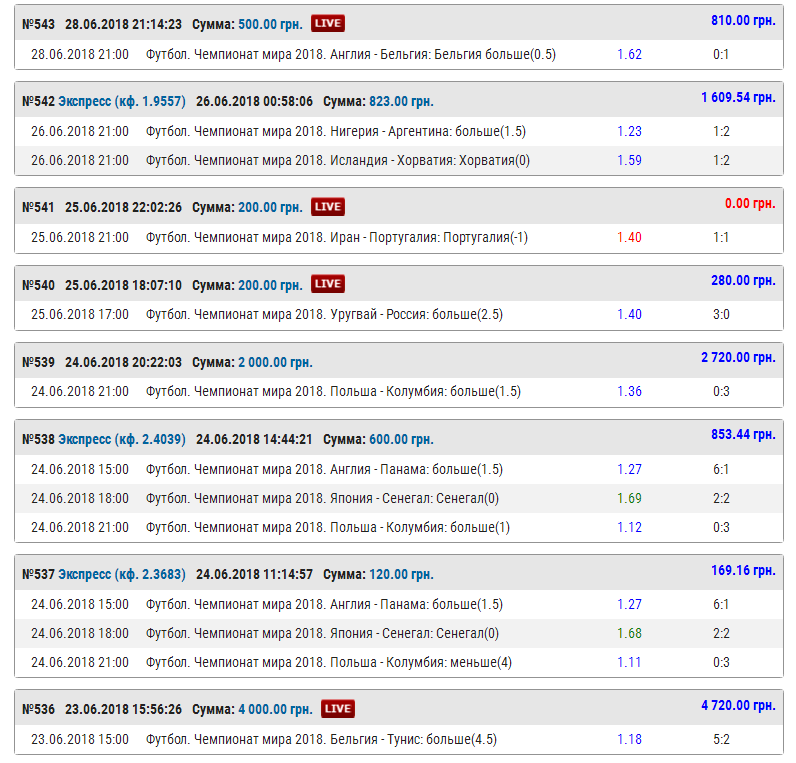Click Польша - Колумбия: больше(1.5) row
796x763 pixels.
coord(399,392)
